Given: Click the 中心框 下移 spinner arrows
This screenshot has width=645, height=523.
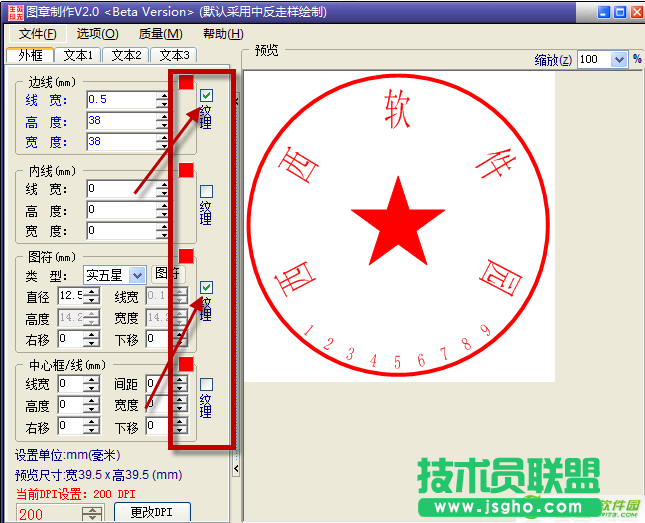Looking at the screenshot, I should tap(180, 426).
